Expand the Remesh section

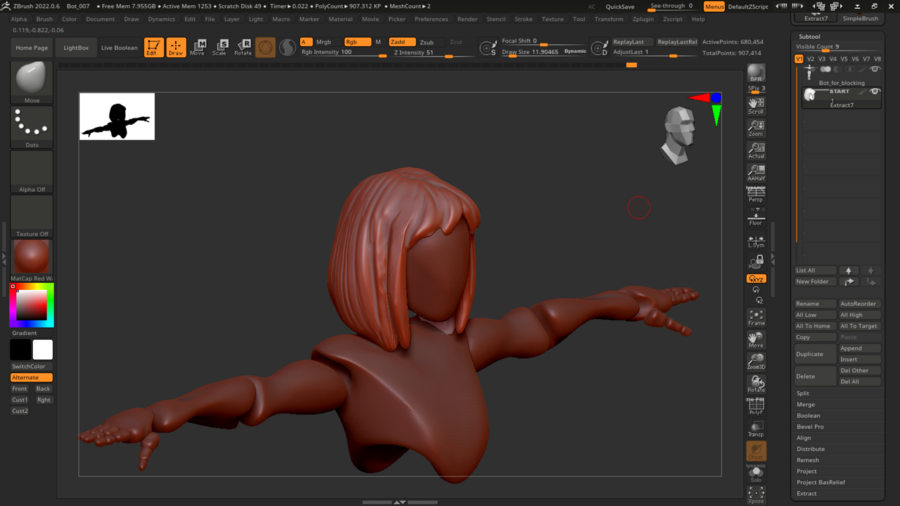click(x=807, y=460)
